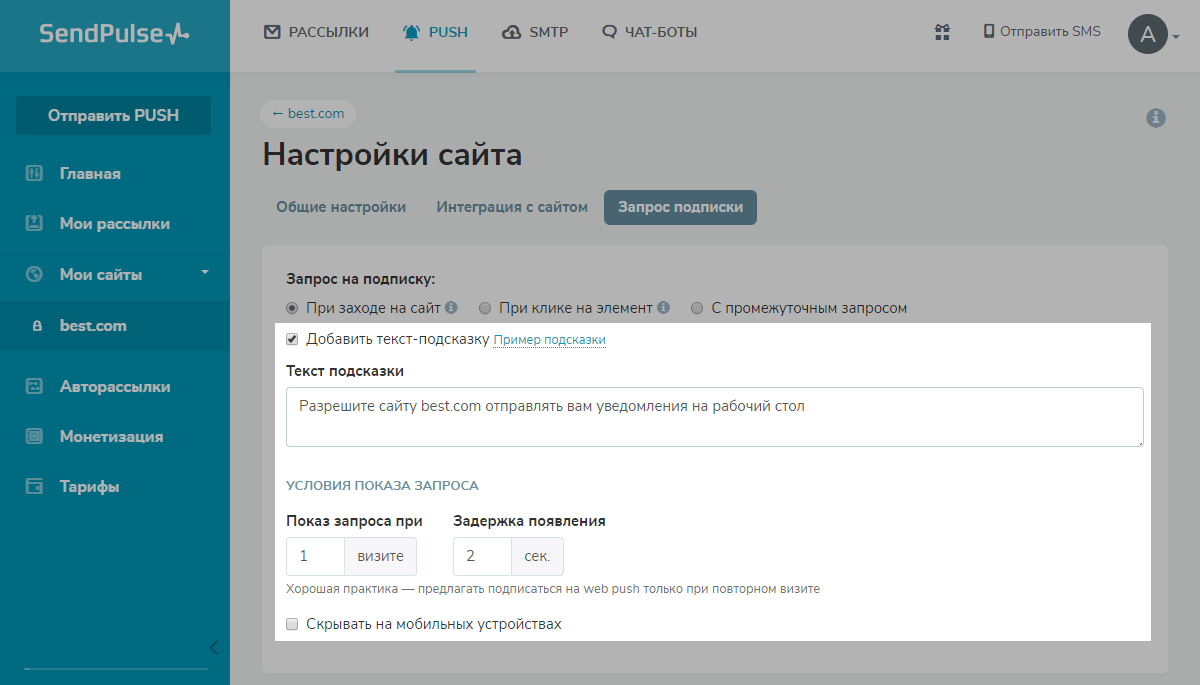Screen dimensions: 1200x685
Task: Click the 'Отправить PUSH' button
Action: pyautogui.click(x=113, y=115)
